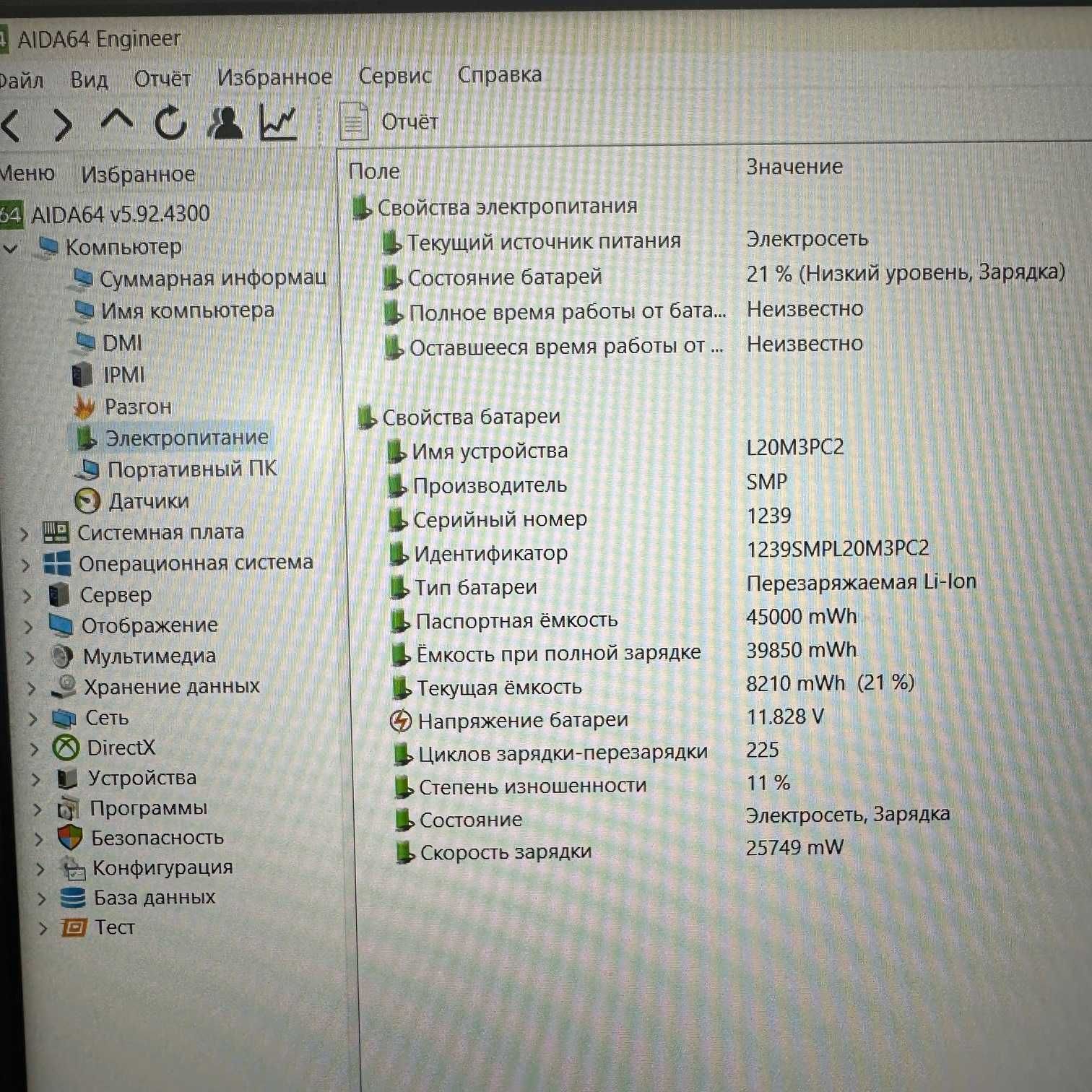Collapse the Компьютер tree node
Screen dimensions: 1092x1092
(x=11, y=248)
